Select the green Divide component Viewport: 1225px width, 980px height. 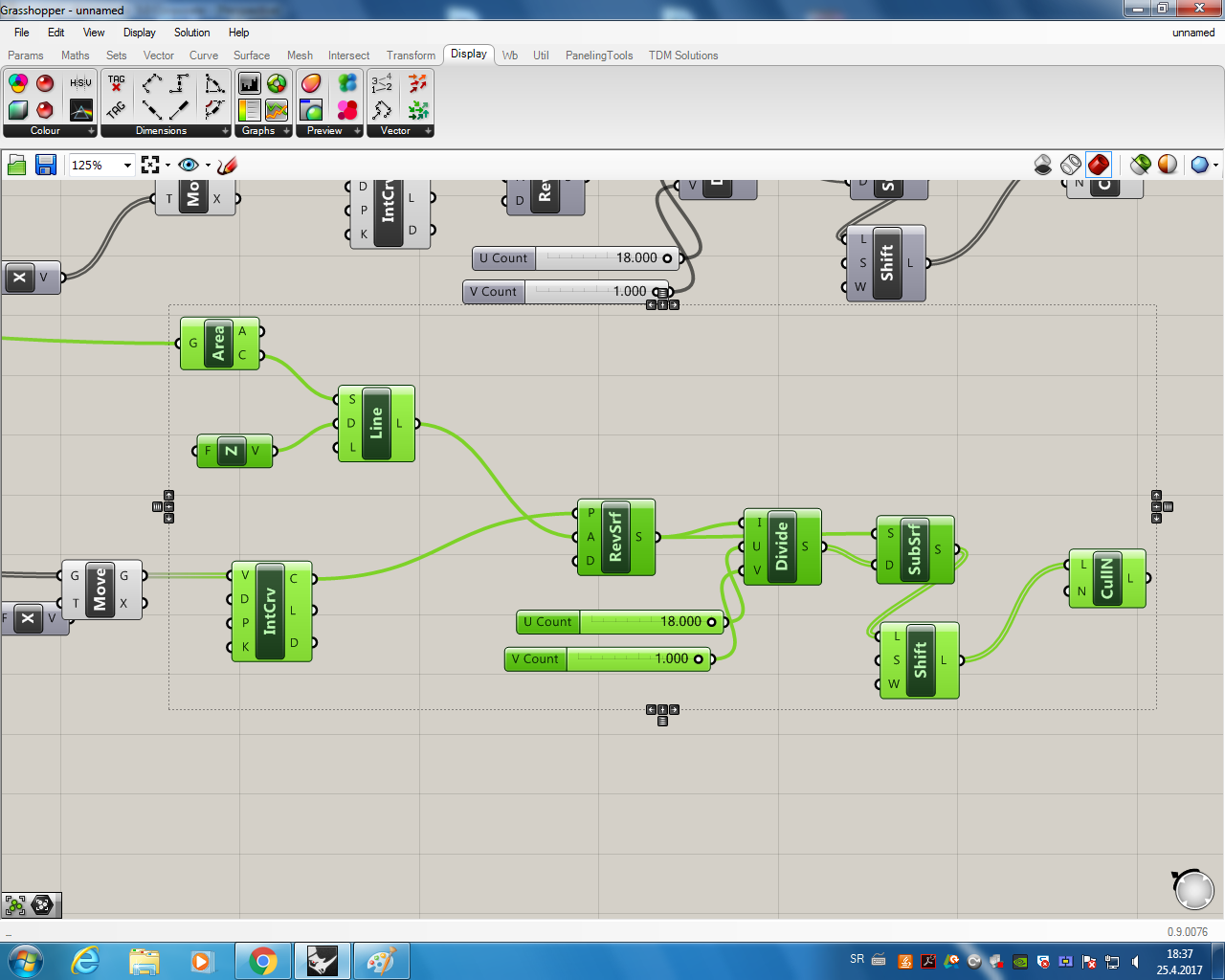[x=782, y=546]
